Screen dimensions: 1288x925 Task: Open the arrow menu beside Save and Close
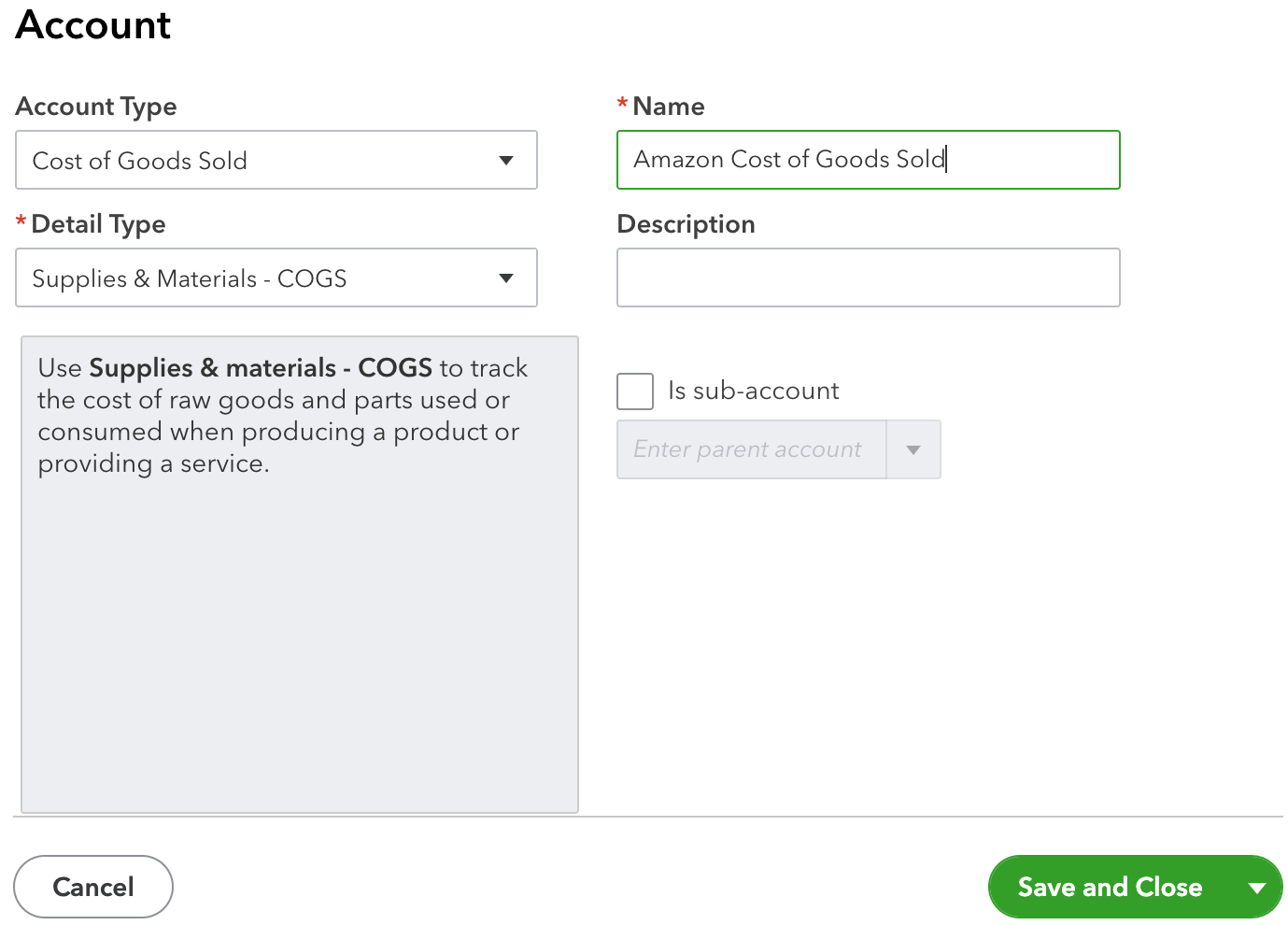click(1257, 887)
